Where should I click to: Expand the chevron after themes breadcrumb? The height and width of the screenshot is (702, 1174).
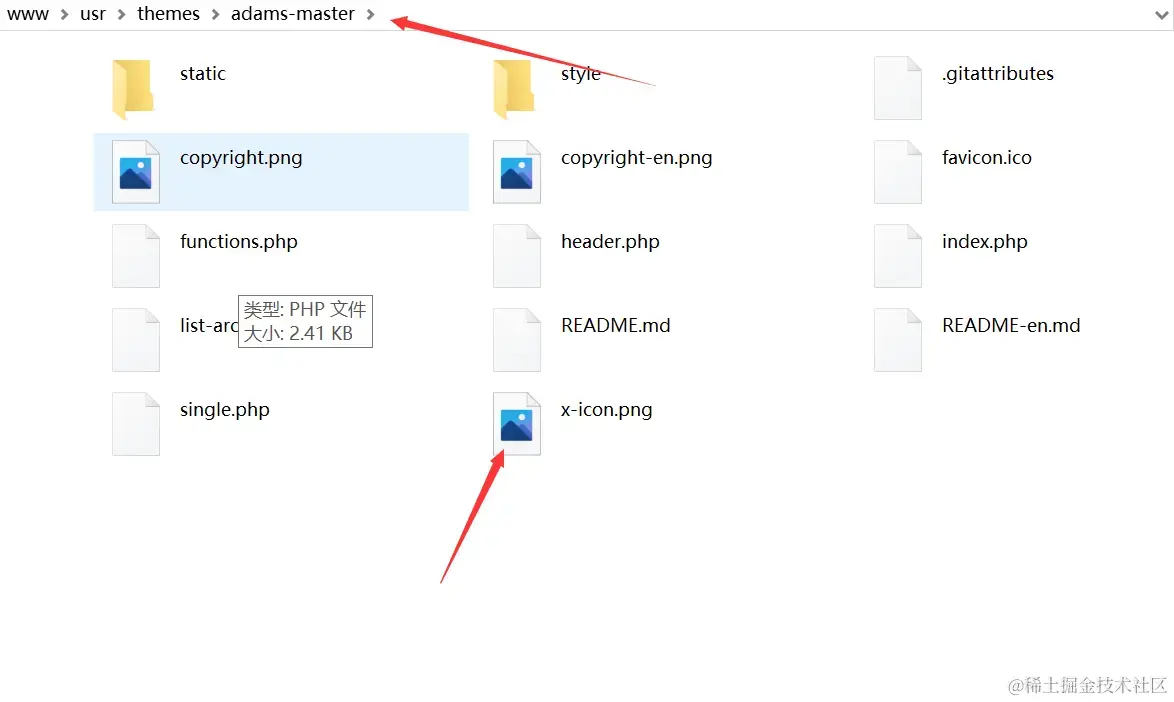pyautogui.click(x=216, y=14)
